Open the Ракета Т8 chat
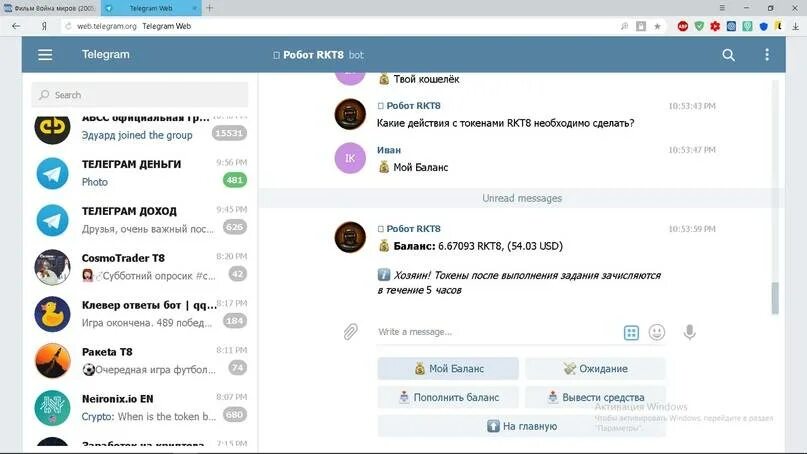Screen dimensions: 807x454 coord(139,360)
